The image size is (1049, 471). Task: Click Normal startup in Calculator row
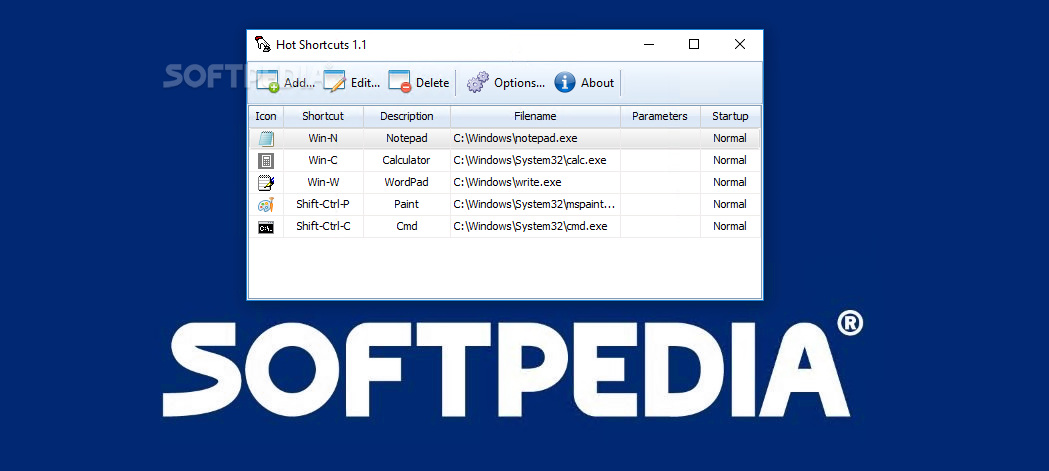pos(730,161)
